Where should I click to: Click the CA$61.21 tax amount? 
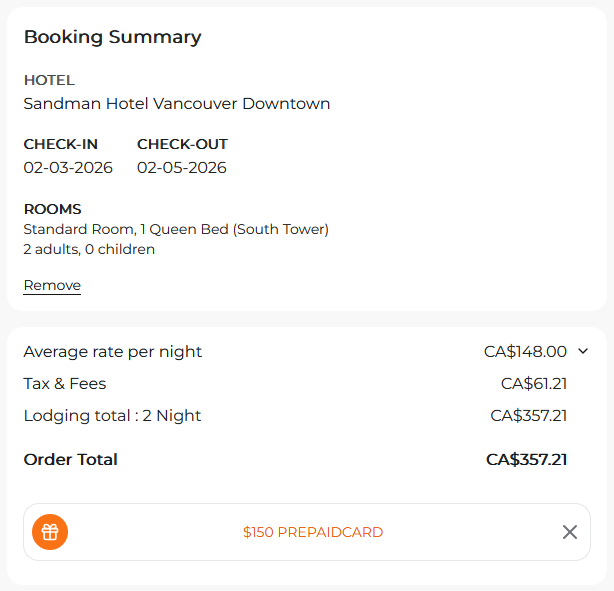[x=534, y=384]
